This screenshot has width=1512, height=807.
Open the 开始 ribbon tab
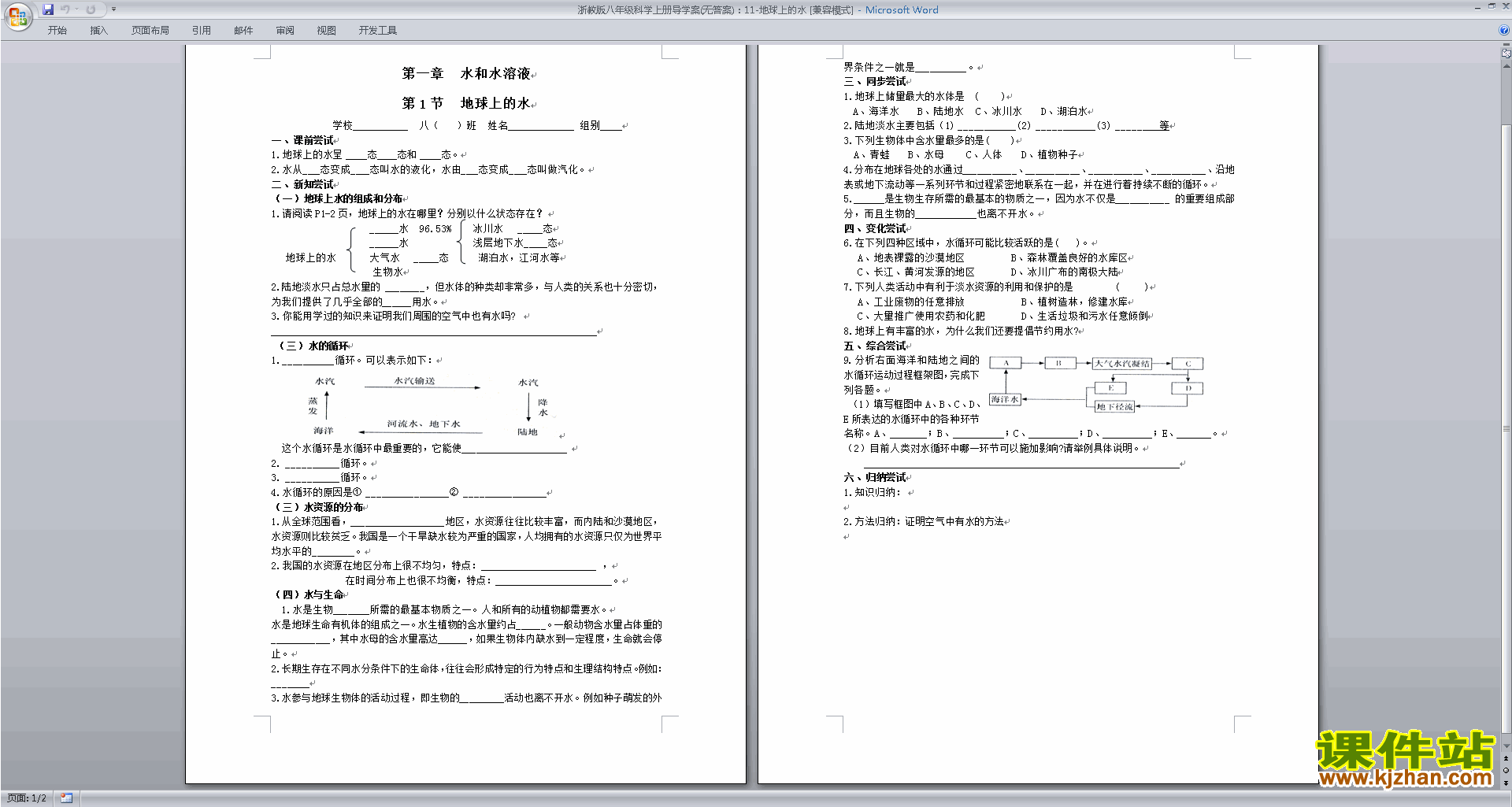point(57,31)
